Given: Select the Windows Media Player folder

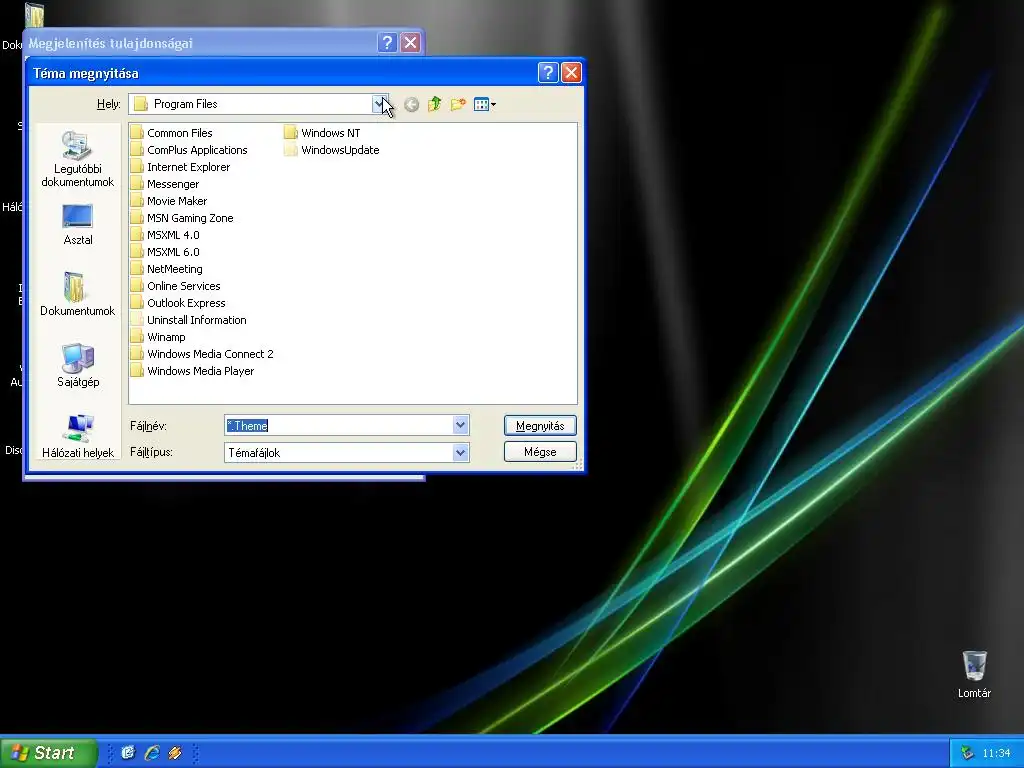Looking at the screenshot, I should 193,370.
